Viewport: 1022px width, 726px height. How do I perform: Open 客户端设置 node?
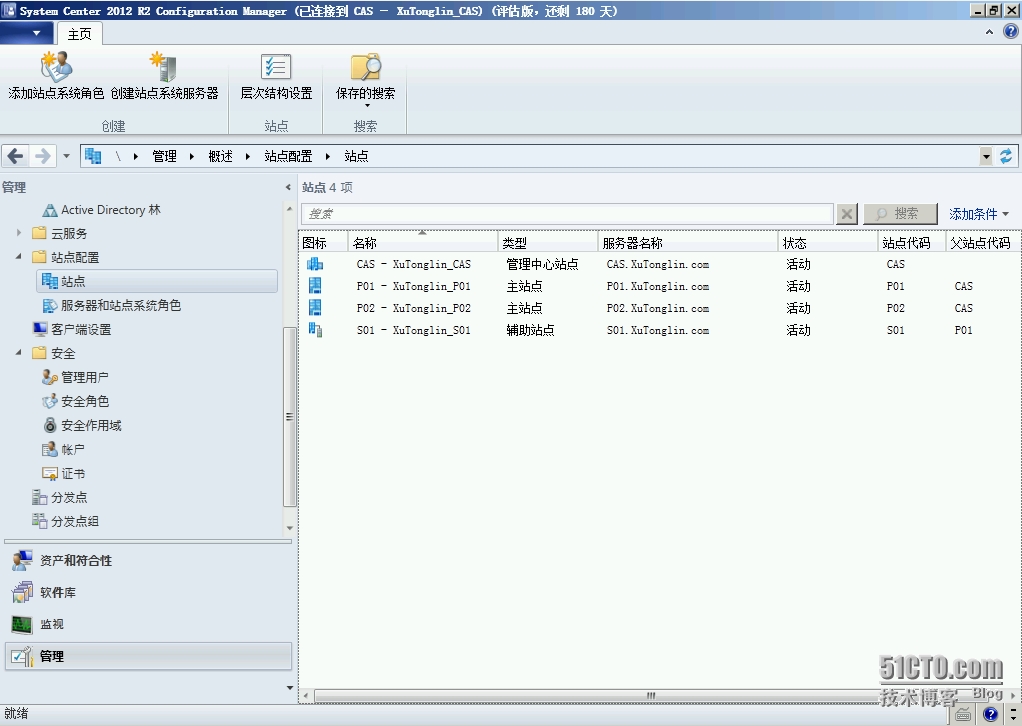point(72,329)
